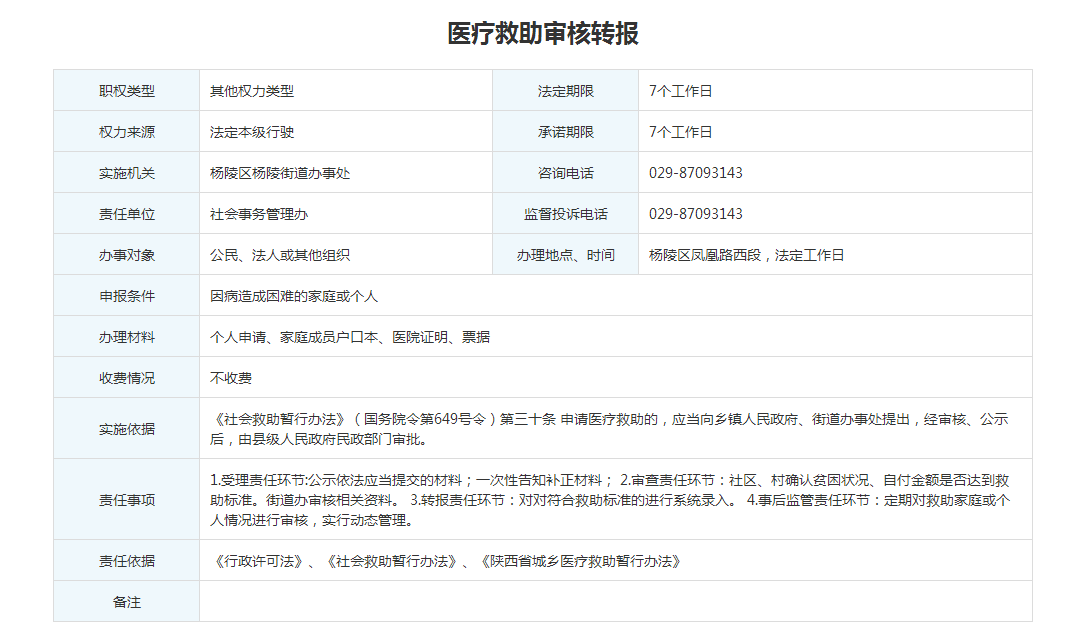1089x632 pixels.
Task: Click the 因病造成困难的家庭或个人 condition text
Action: (294, 297)
